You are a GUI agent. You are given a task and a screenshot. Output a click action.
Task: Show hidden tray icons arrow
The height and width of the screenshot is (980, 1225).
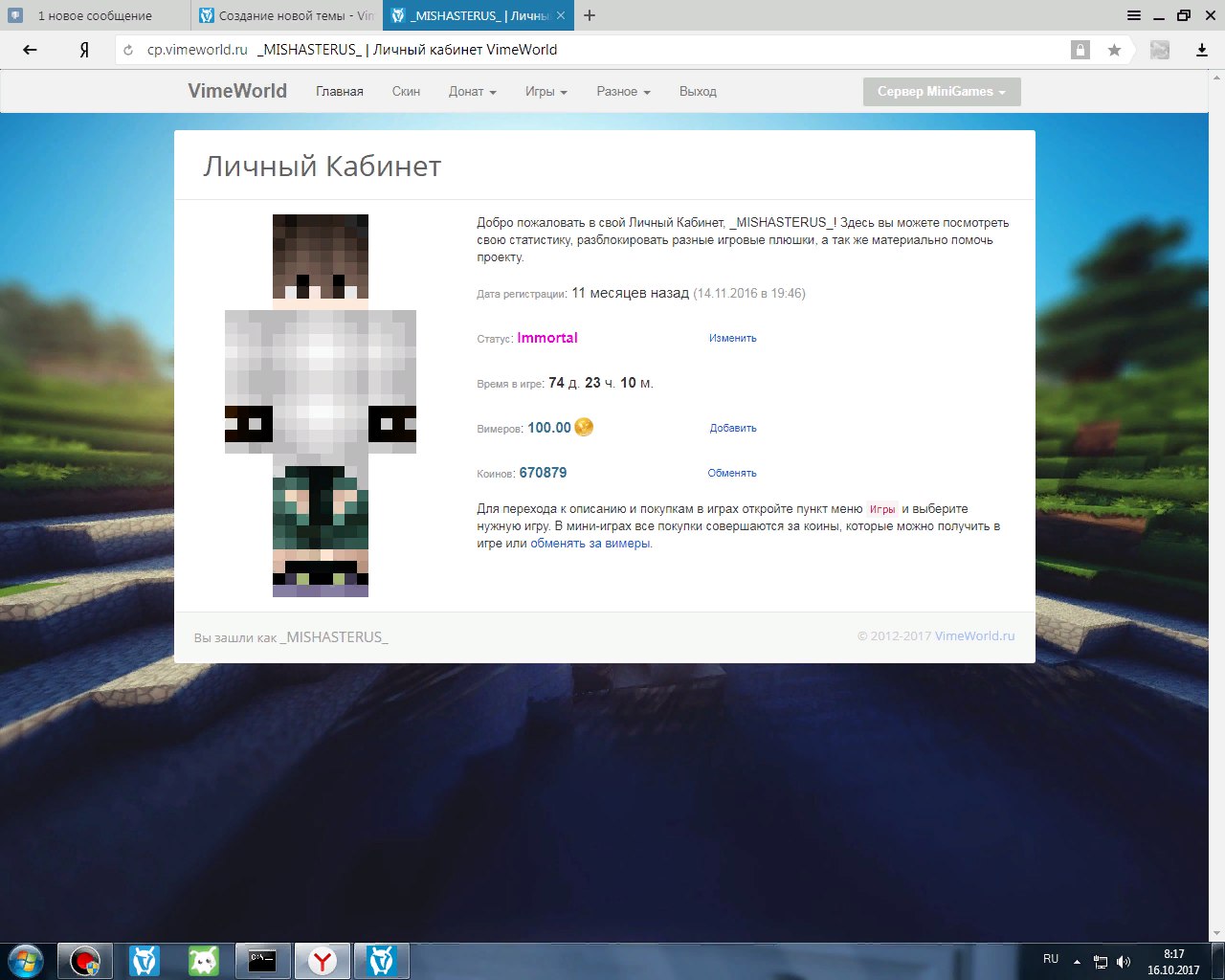point(1078,962)
